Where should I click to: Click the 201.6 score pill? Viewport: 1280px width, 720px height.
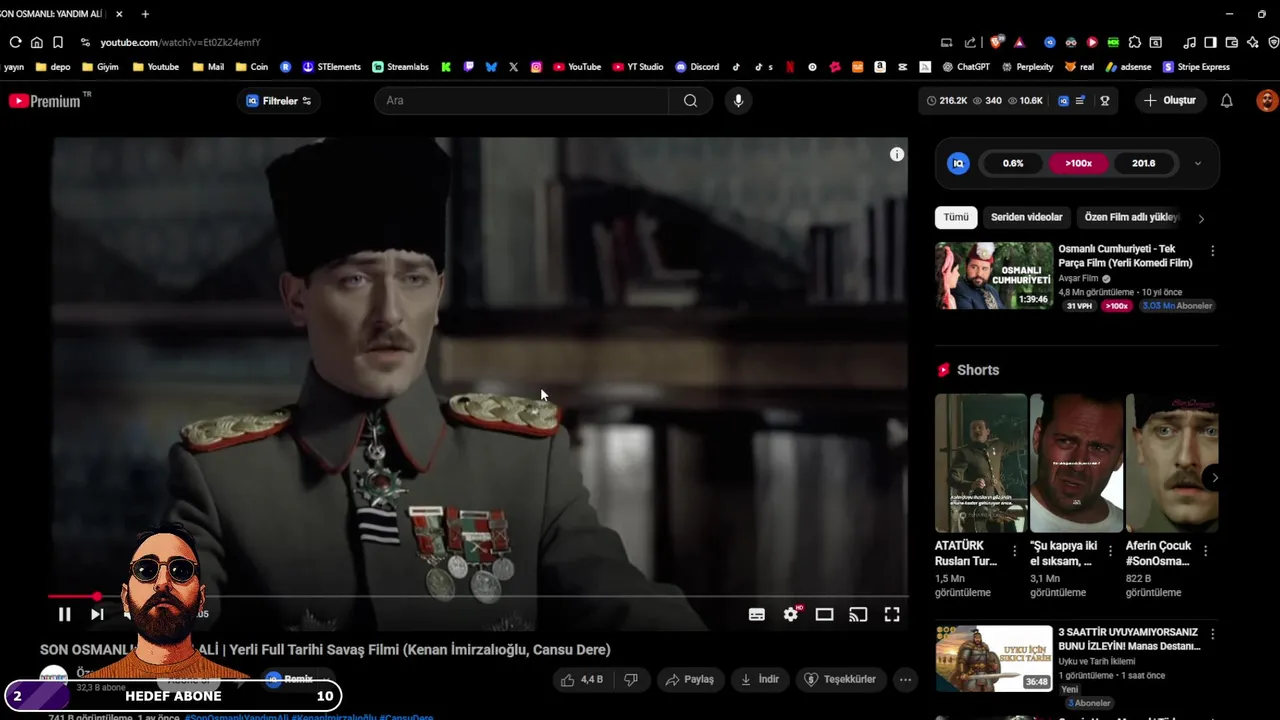tap(1143, 163)
